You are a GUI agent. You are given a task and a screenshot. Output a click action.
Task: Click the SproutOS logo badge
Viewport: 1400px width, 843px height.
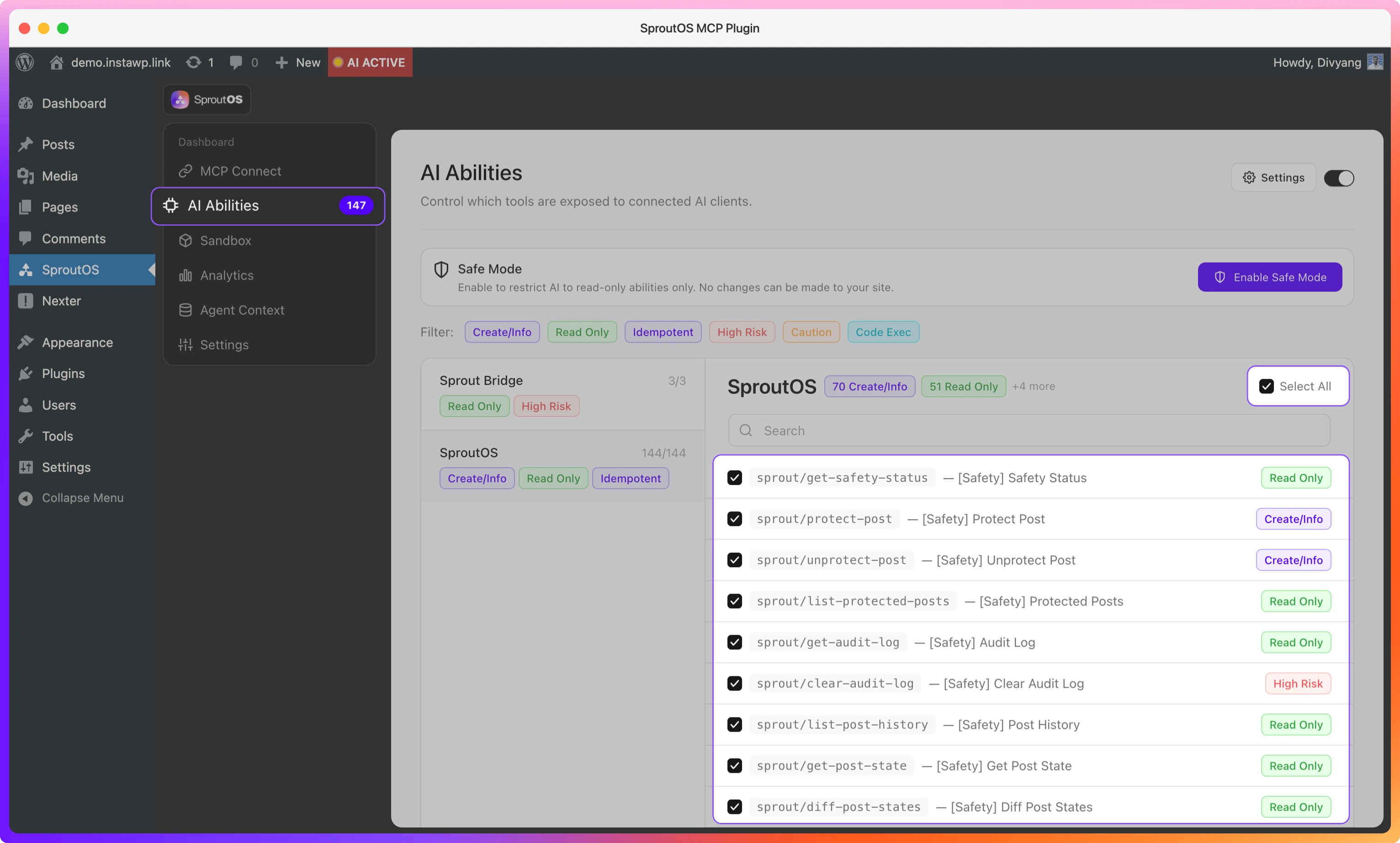[207, 100]
